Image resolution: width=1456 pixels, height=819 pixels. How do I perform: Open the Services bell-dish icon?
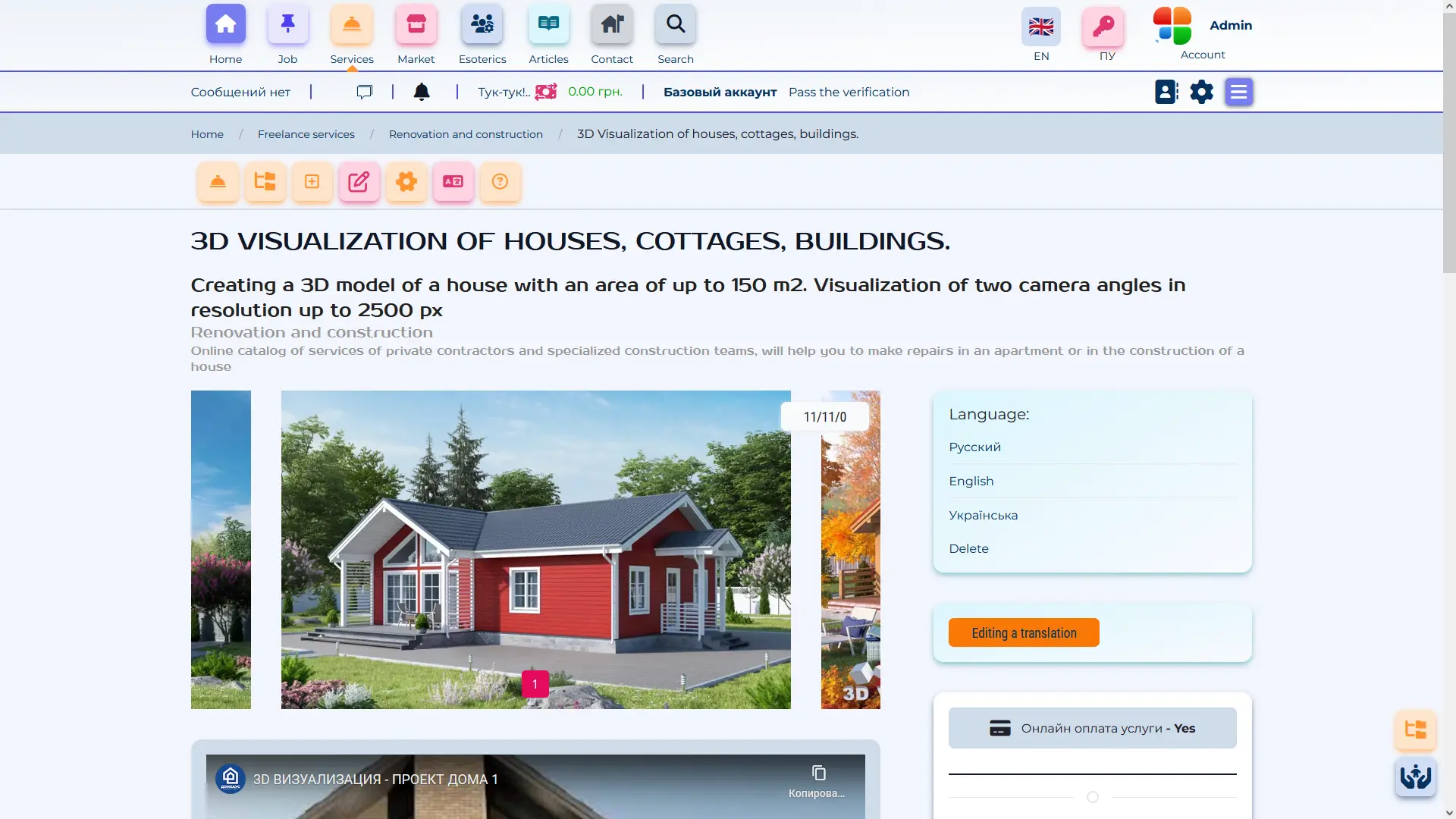(x=352, y=24)
